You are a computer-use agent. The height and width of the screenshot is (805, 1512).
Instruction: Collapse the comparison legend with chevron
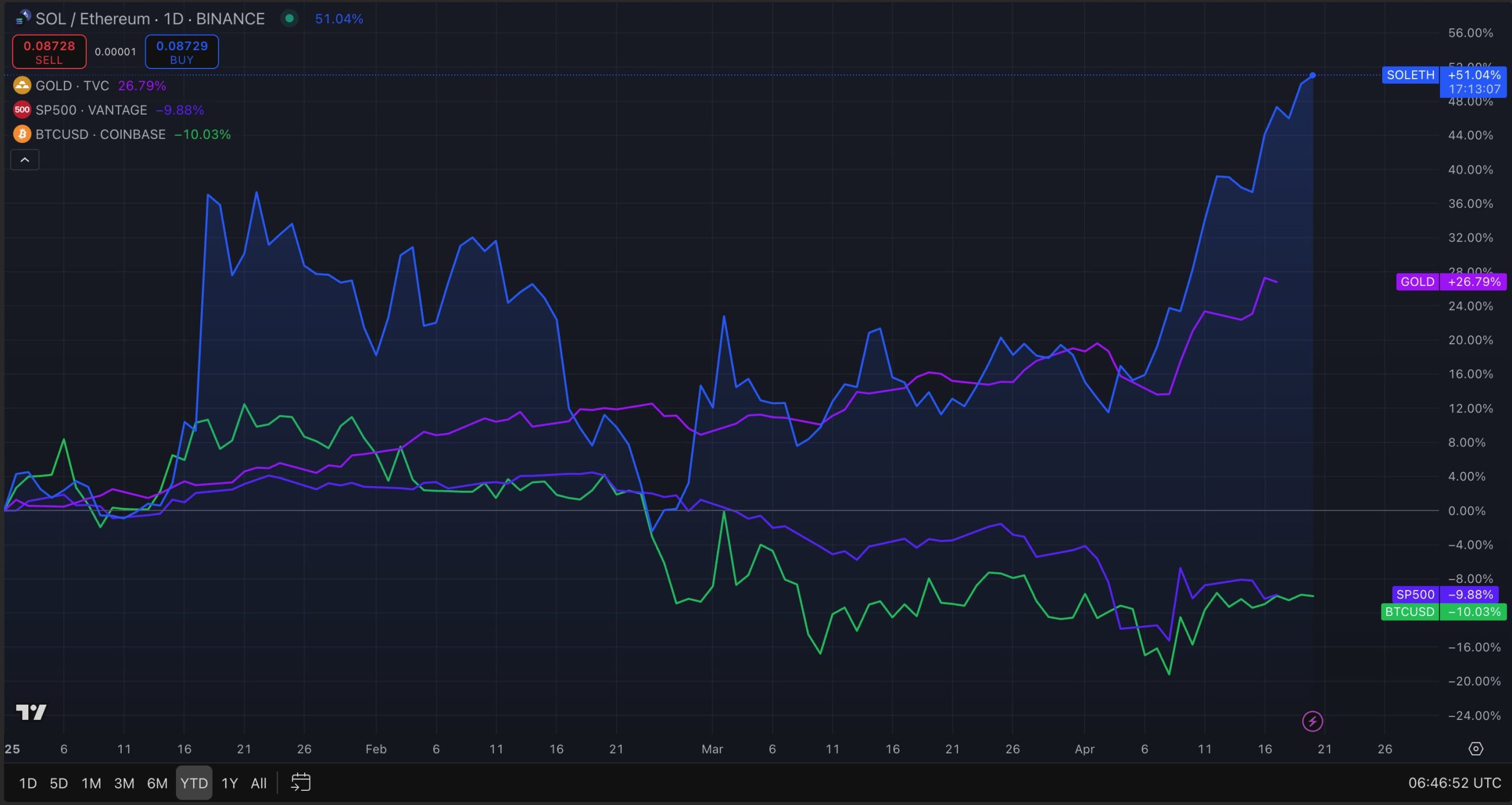[x=25, y=159]
